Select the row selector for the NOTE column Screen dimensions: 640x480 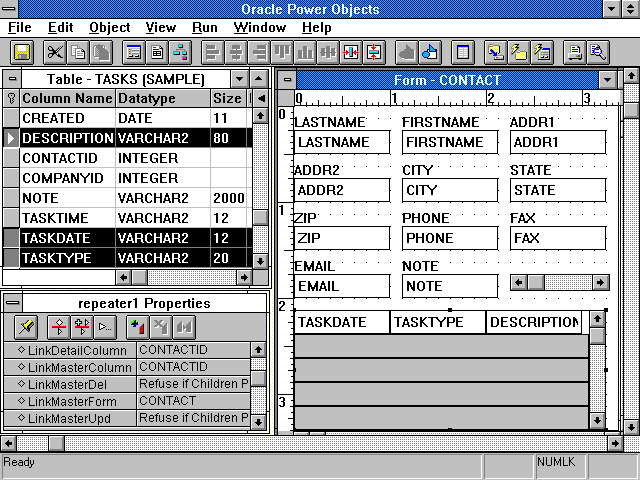tap(11, 198)
